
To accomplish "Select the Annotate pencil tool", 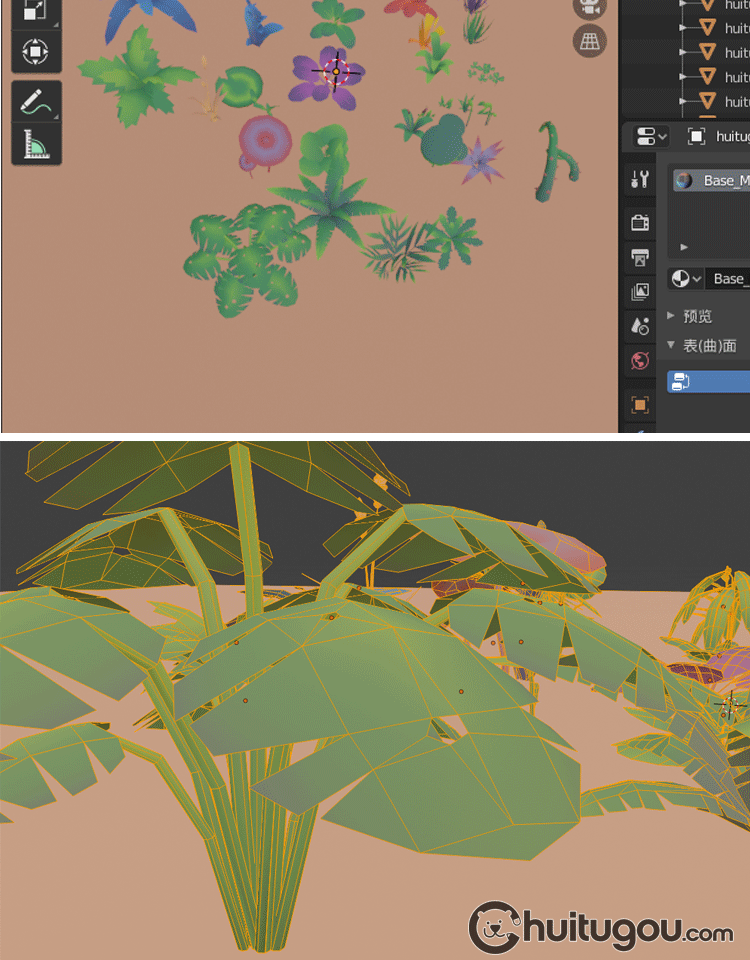I will (x=36, y=101).
